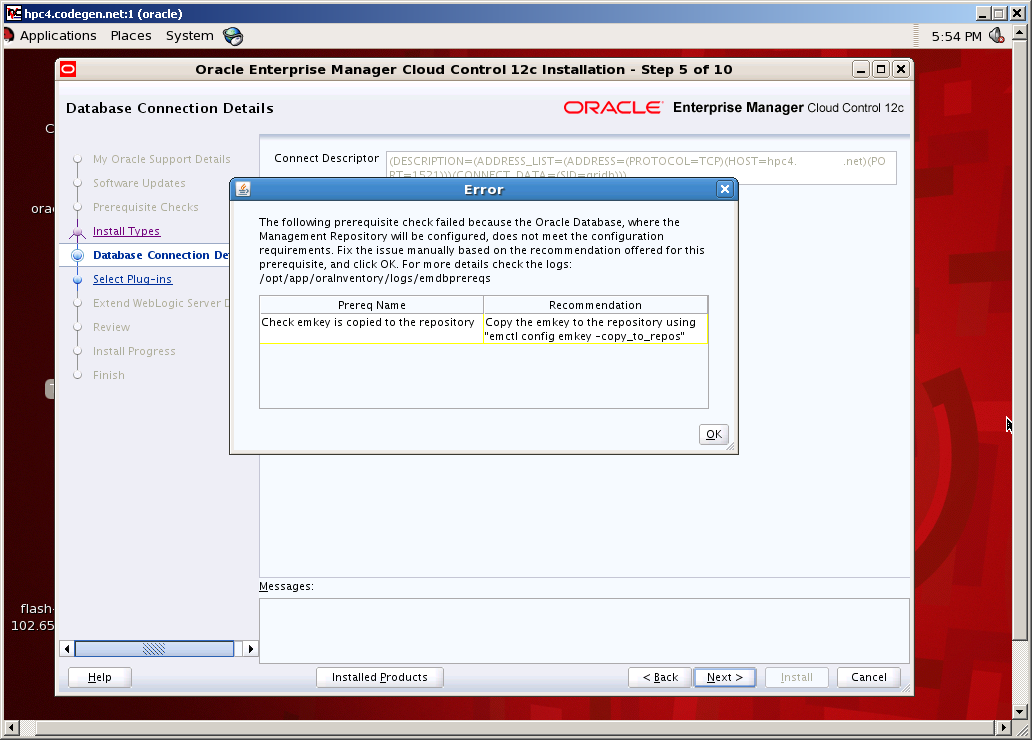The width and height of the screenshot is (1032, 740).
Task: Click OK to dismiss the error dialog
Action: [x=713, y=434]
